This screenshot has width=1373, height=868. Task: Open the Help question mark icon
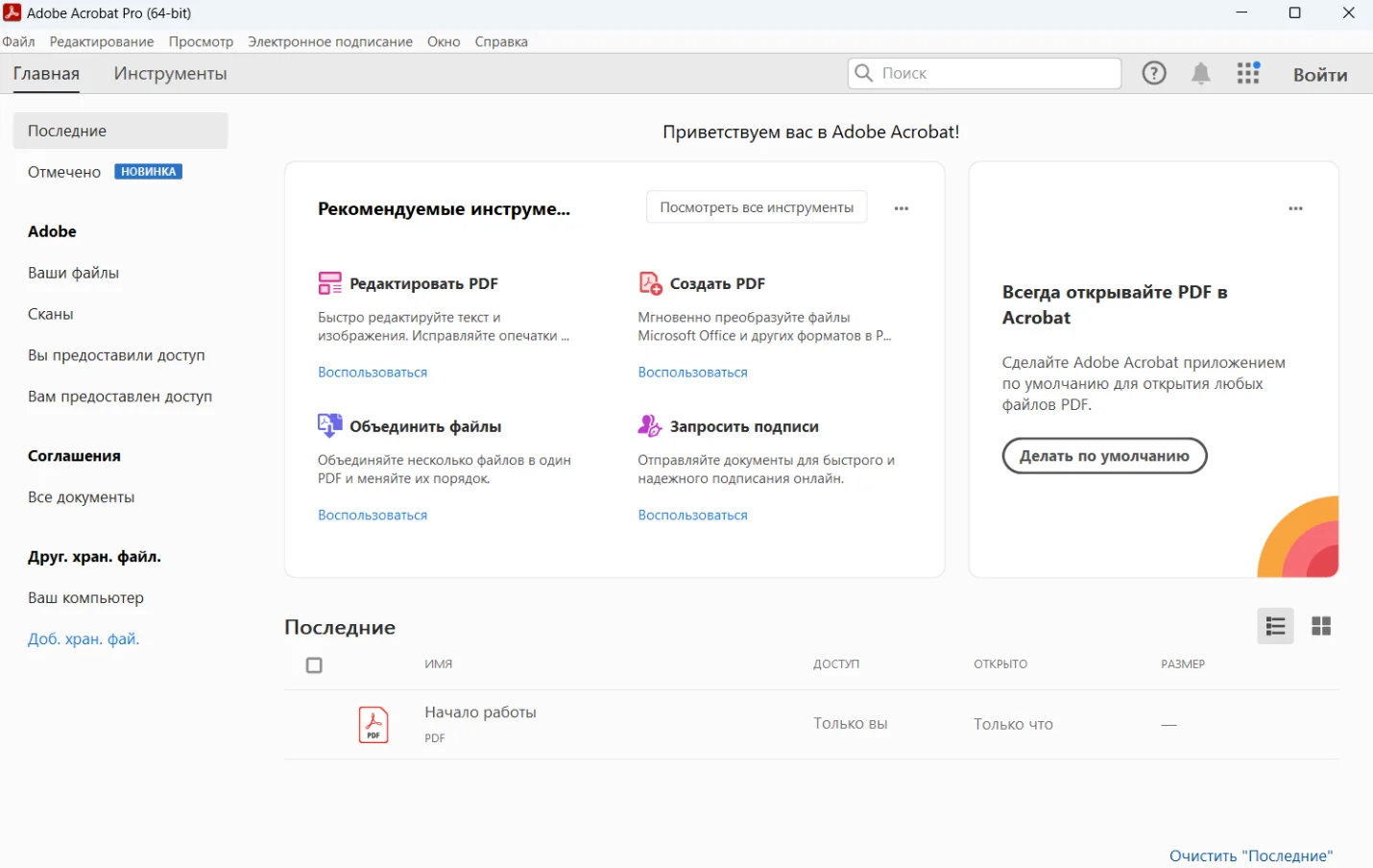tap(1154, 73)
